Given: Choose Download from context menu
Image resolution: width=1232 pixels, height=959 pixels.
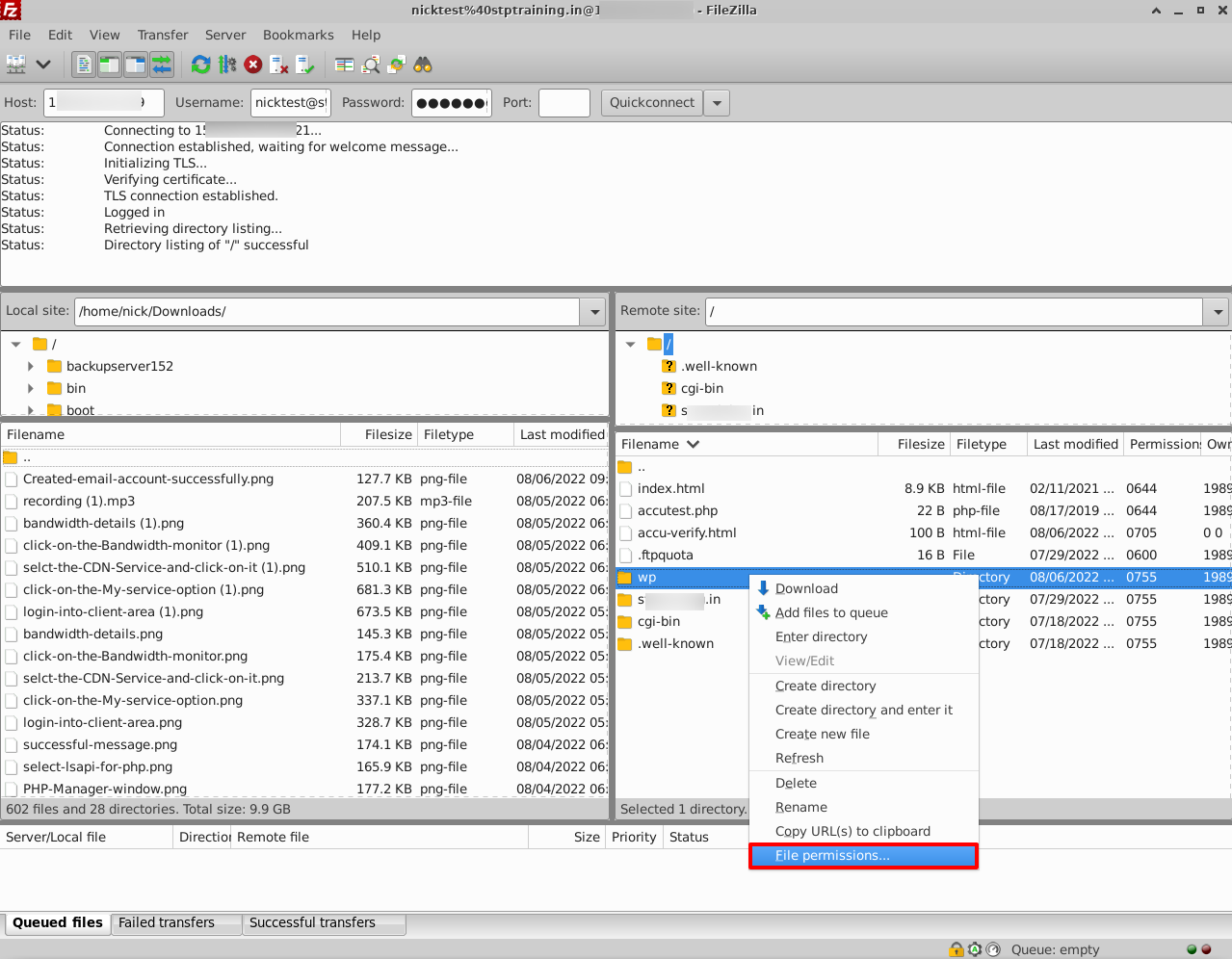Looking at the screenshot, I should click(864, 588).
